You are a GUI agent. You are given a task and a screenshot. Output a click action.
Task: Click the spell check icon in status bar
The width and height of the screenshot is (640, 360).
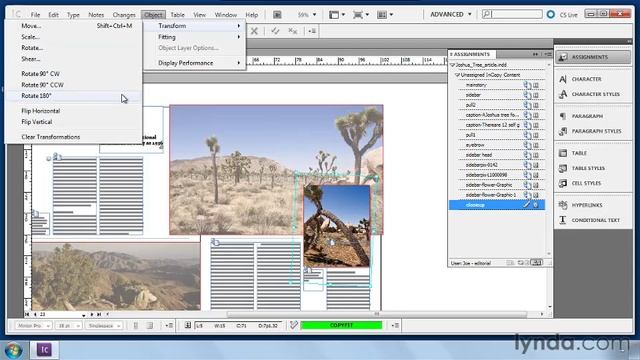[293, 325]
